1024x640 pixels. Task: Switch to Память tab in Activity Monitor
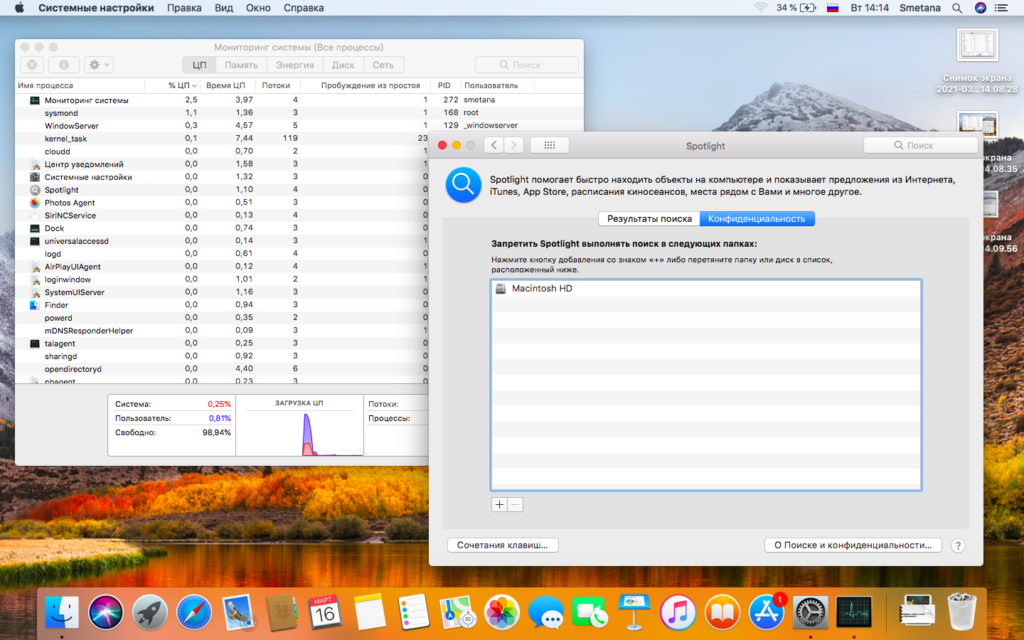point(241,65)
